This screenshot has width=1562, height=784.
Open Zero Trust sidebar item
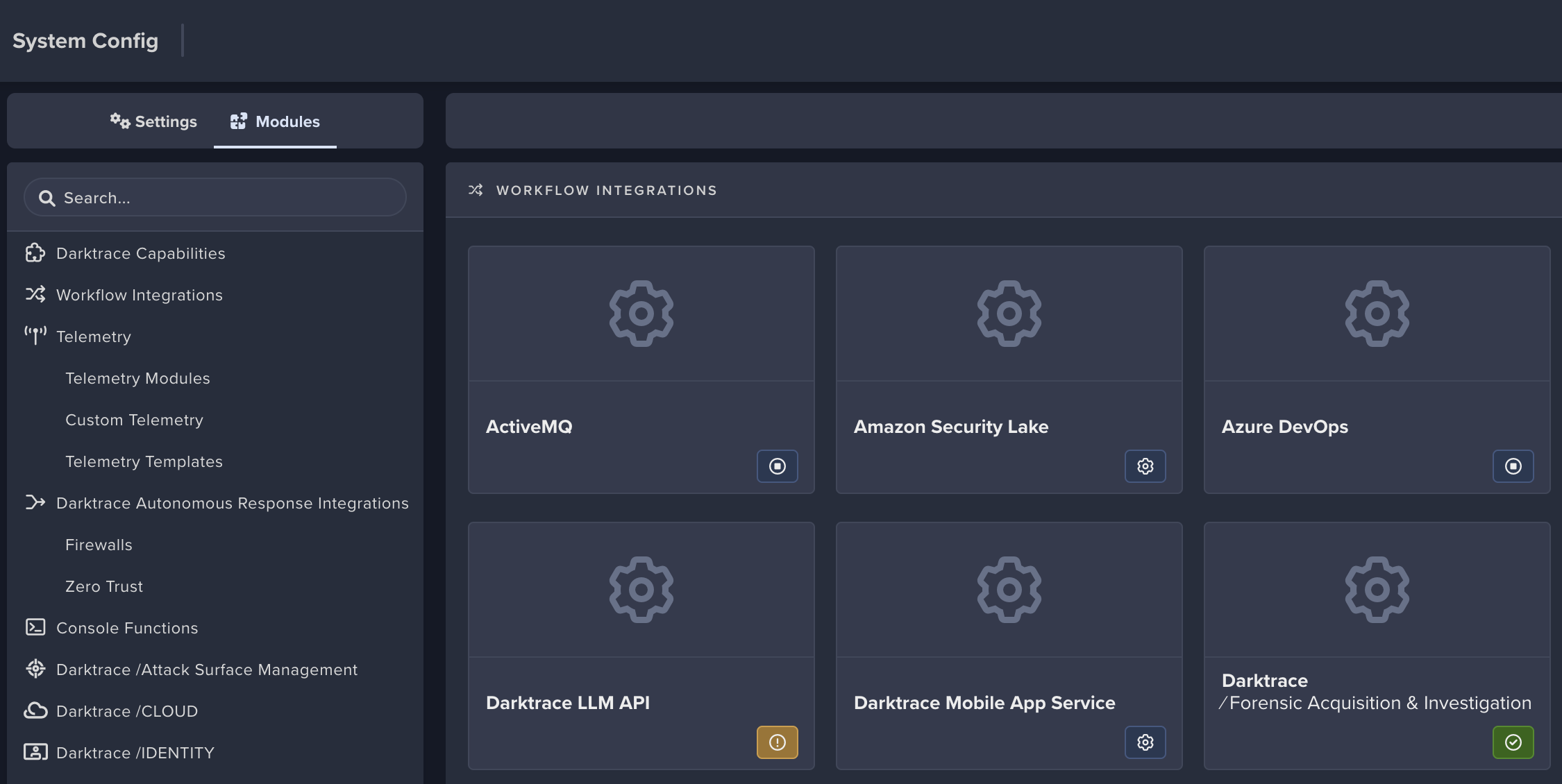[104, 586]
